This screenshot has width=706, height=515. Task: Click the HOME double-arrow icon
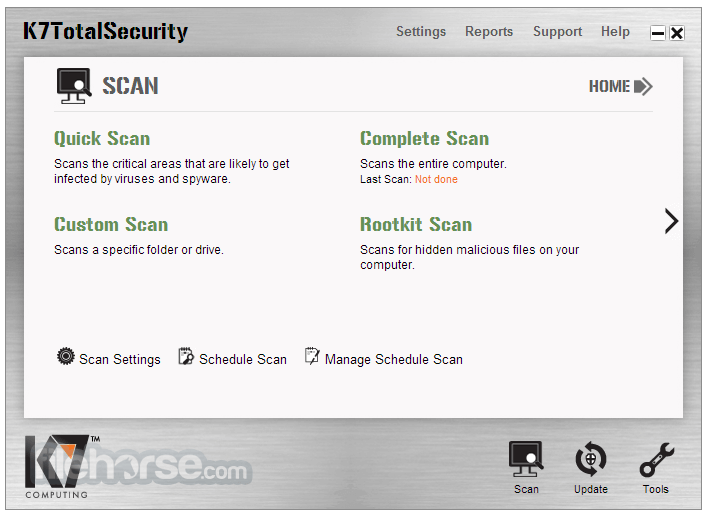pos(643,86)
